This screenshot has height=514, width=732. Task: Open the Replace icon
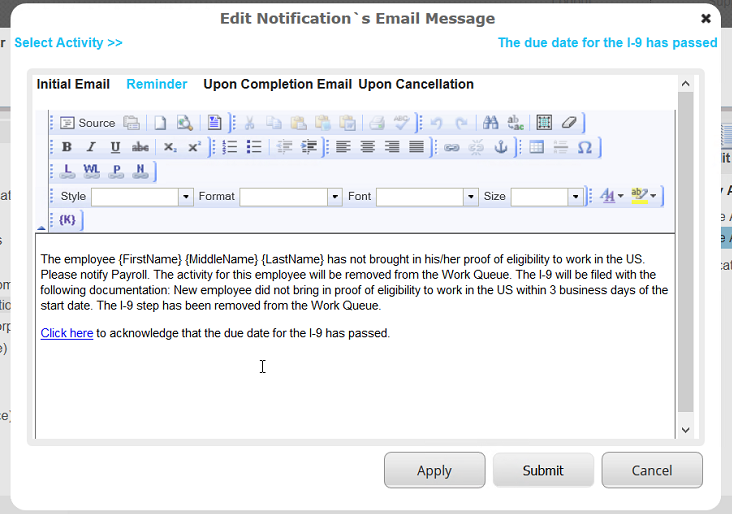[515, 123]
